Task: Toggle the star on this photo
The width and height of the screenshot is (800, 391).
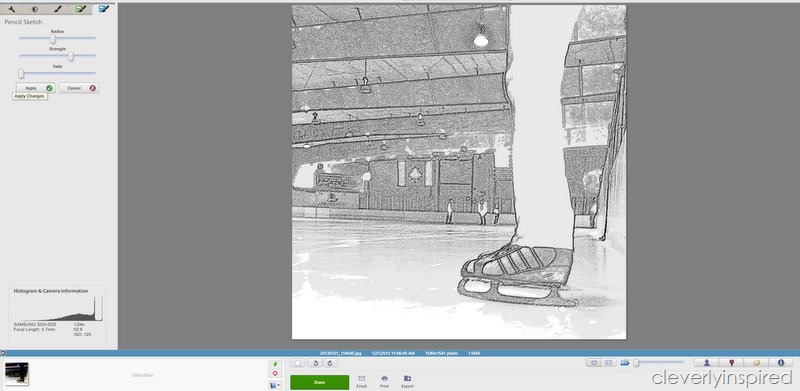Action: pyautogui.click(x=298, y=363)
